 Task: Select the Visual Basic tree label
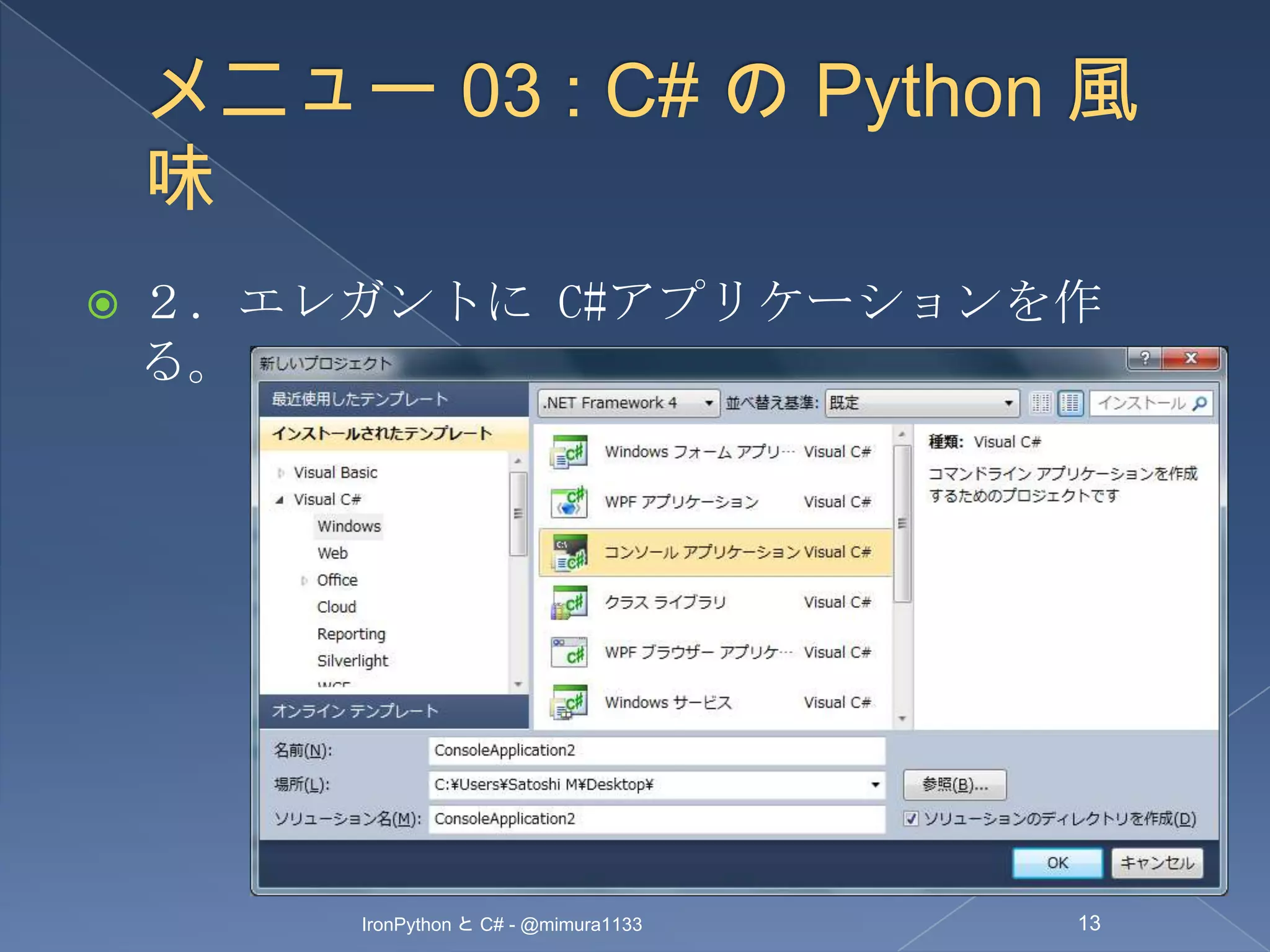(x=335, y=472)
